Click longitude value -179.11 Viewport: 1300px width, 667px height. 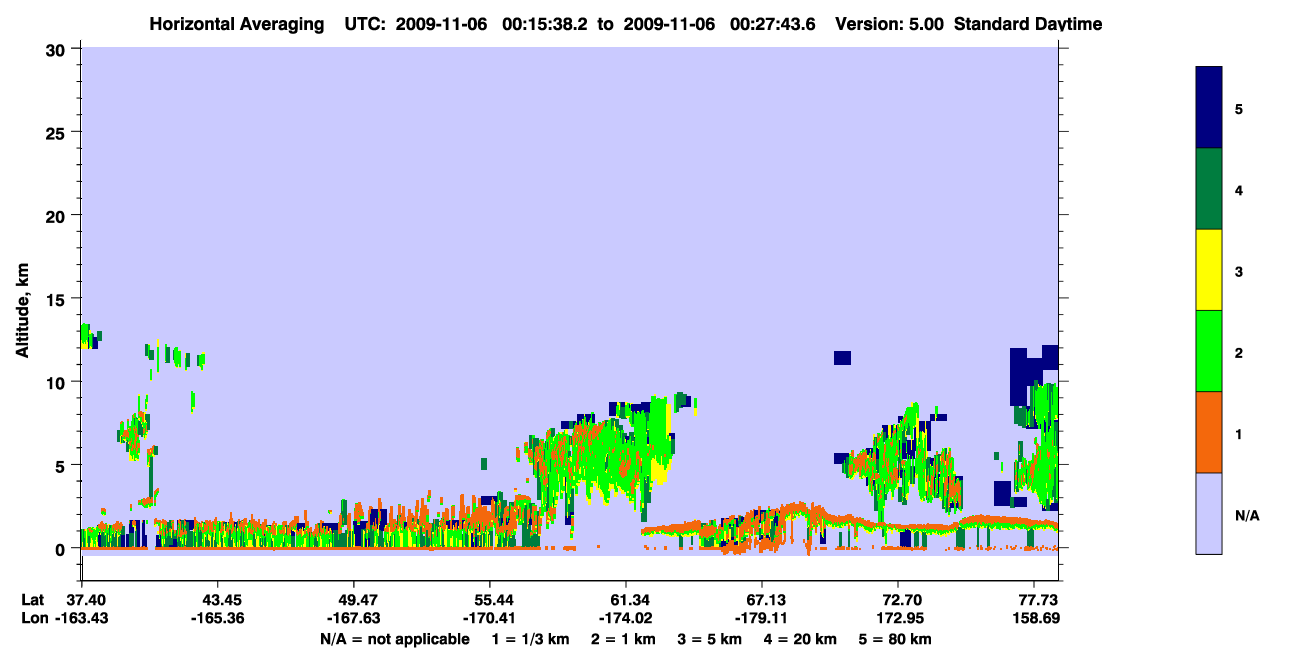point(762,618)
